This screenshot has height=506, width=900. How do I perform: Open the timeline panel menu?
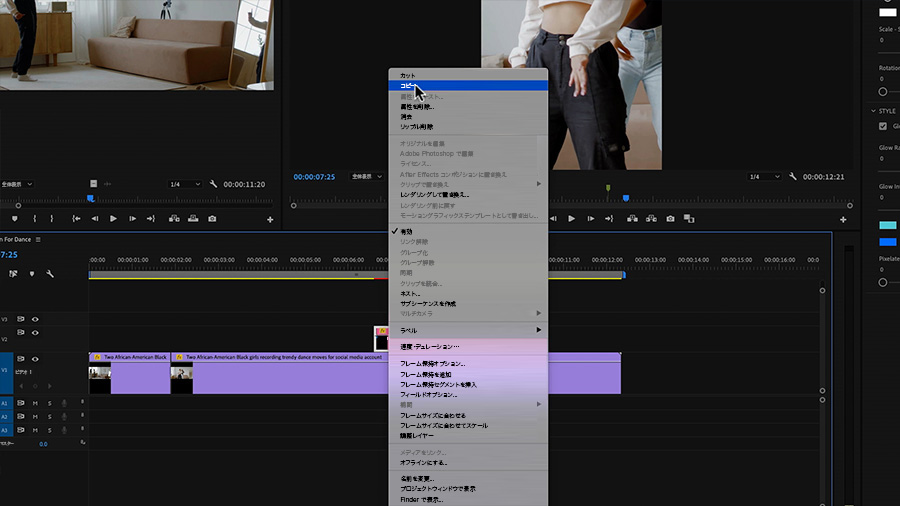point(38,239)
